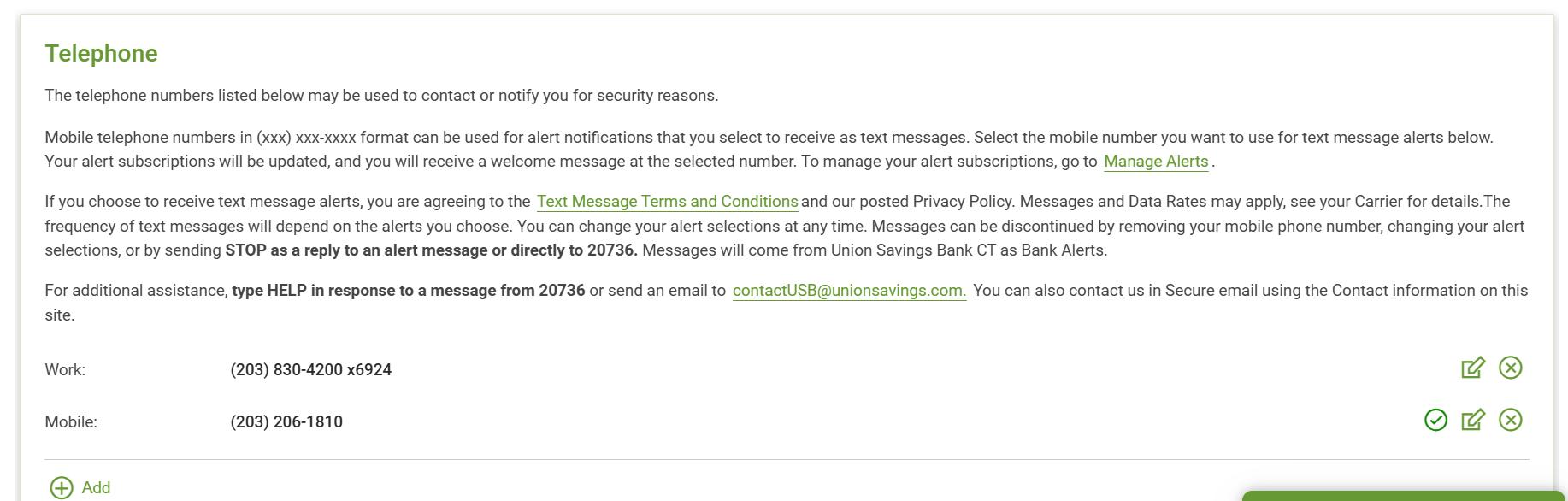
Task: Click the green panel at bottom right
Action: tap(1402, 496)
